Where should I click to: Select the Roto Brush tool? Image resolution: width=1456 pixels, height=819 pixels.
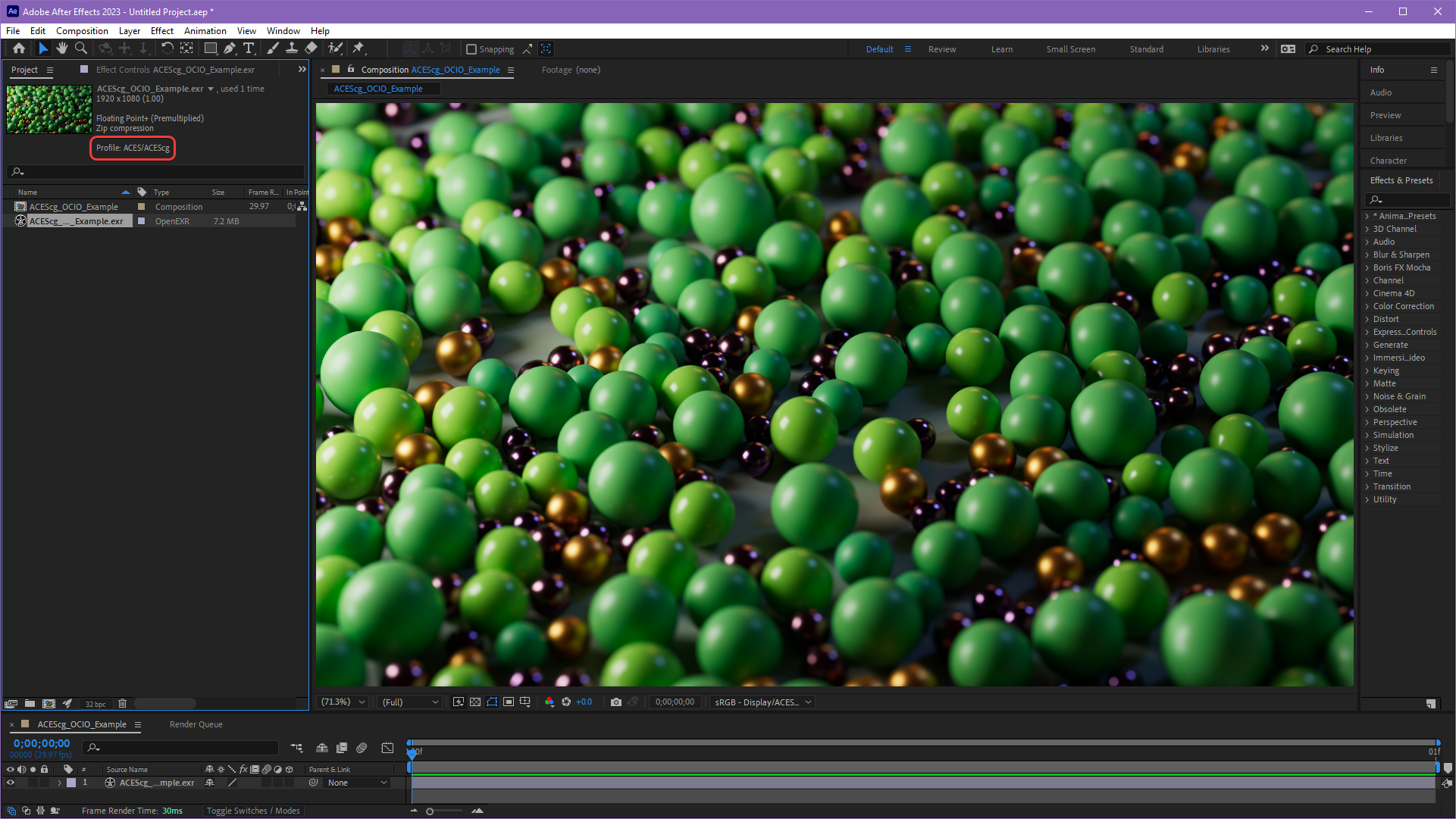[334, 48]
